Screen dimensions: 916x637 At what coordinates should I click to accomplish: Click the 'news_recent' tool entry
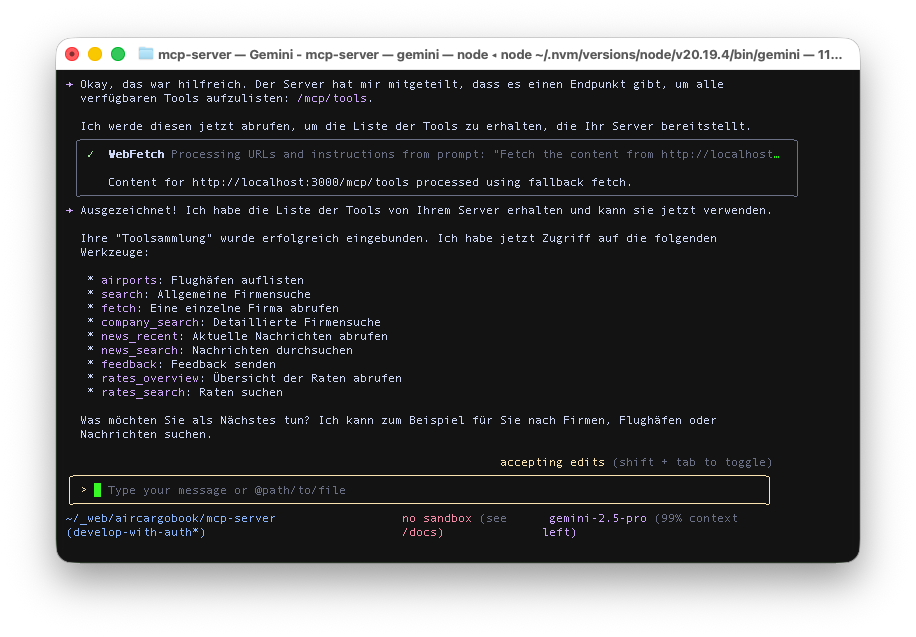pyautogui.click(x=140, y=336)
